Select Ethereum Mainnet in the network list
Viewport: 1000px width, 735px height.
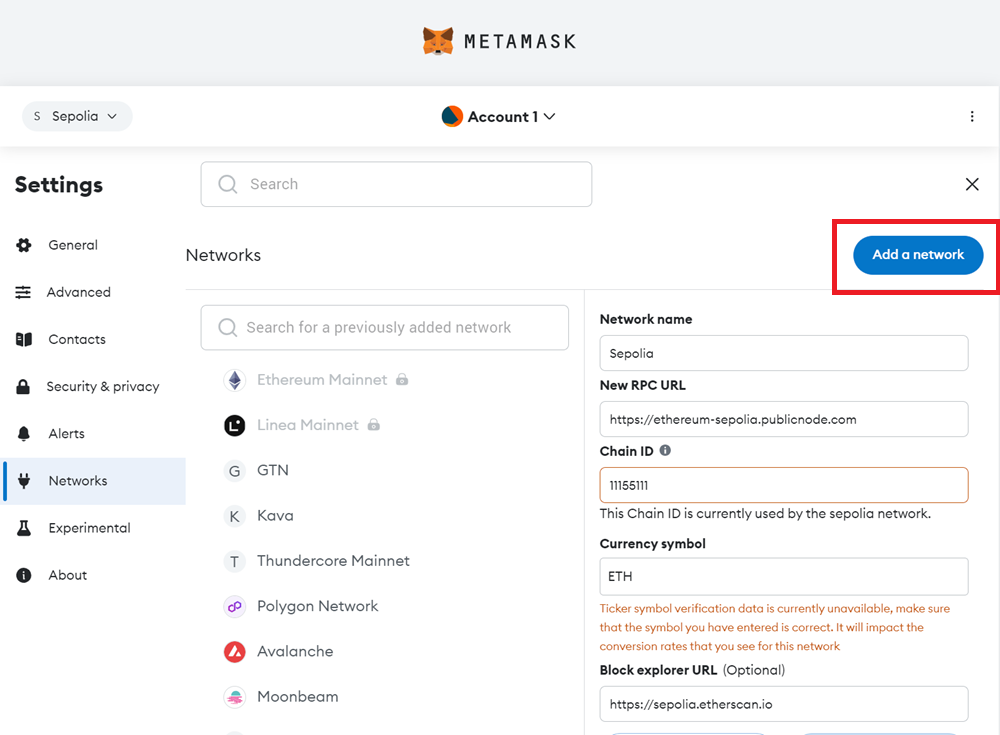click(303, 380)
